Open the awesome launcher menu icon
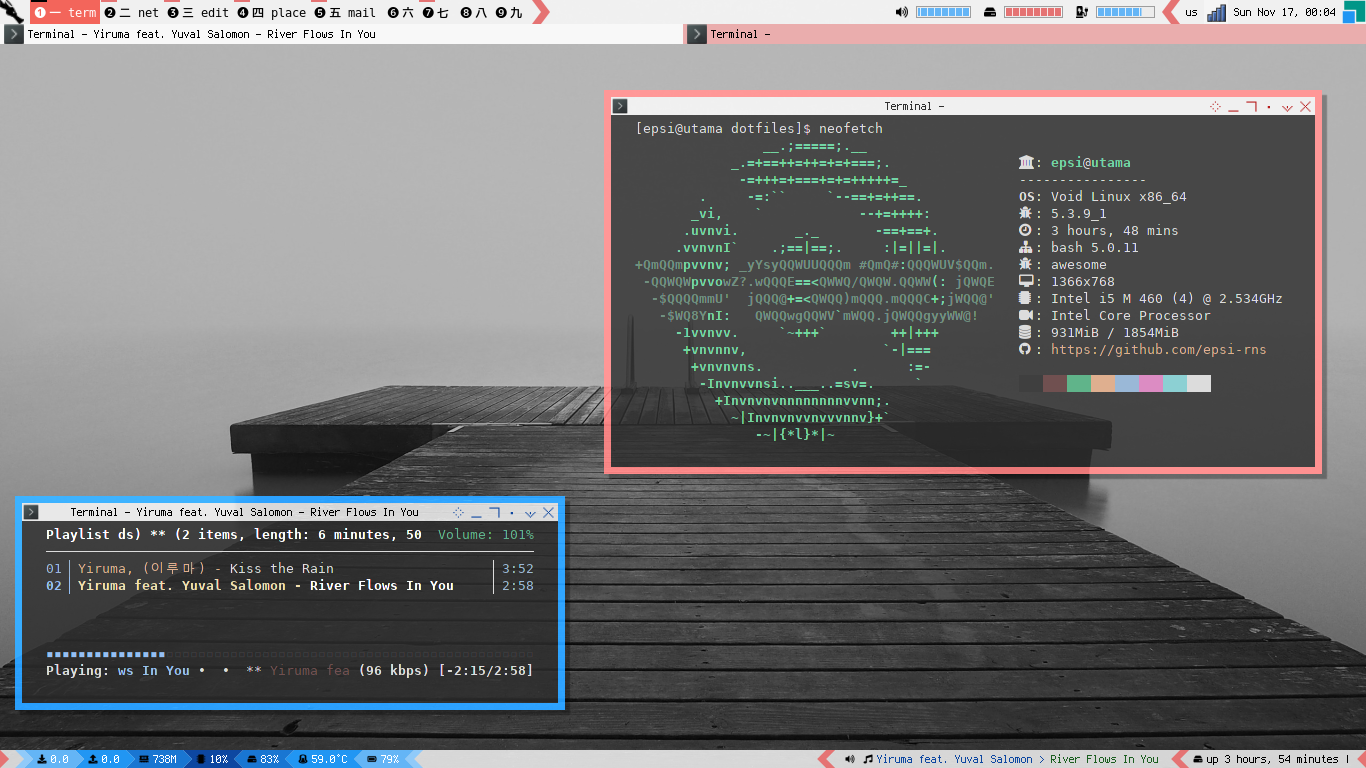This screenshot has width=1366, height=768. [12, 12]
